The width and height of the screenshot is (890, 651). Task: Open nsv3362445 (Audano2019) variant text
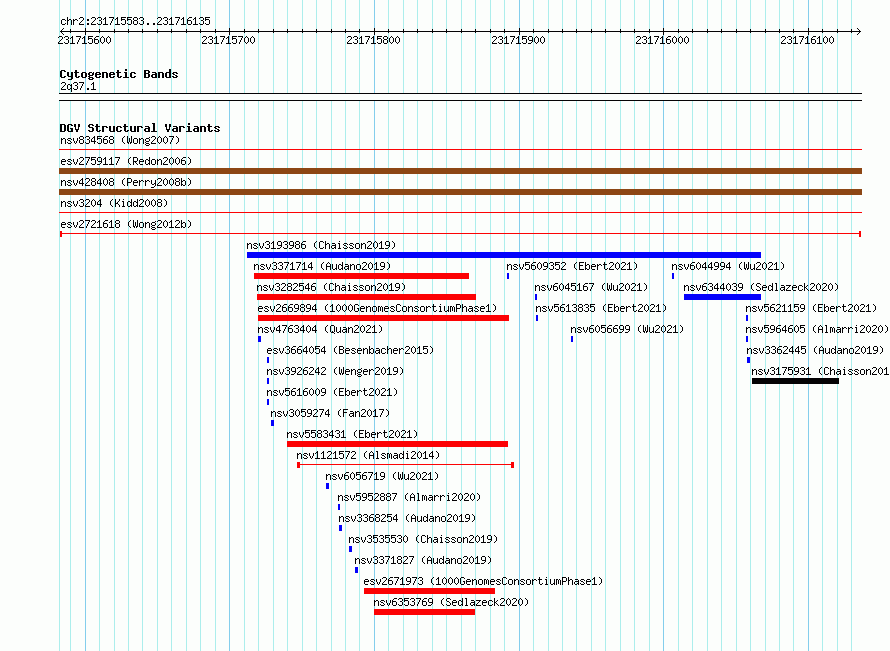(815, 350)
